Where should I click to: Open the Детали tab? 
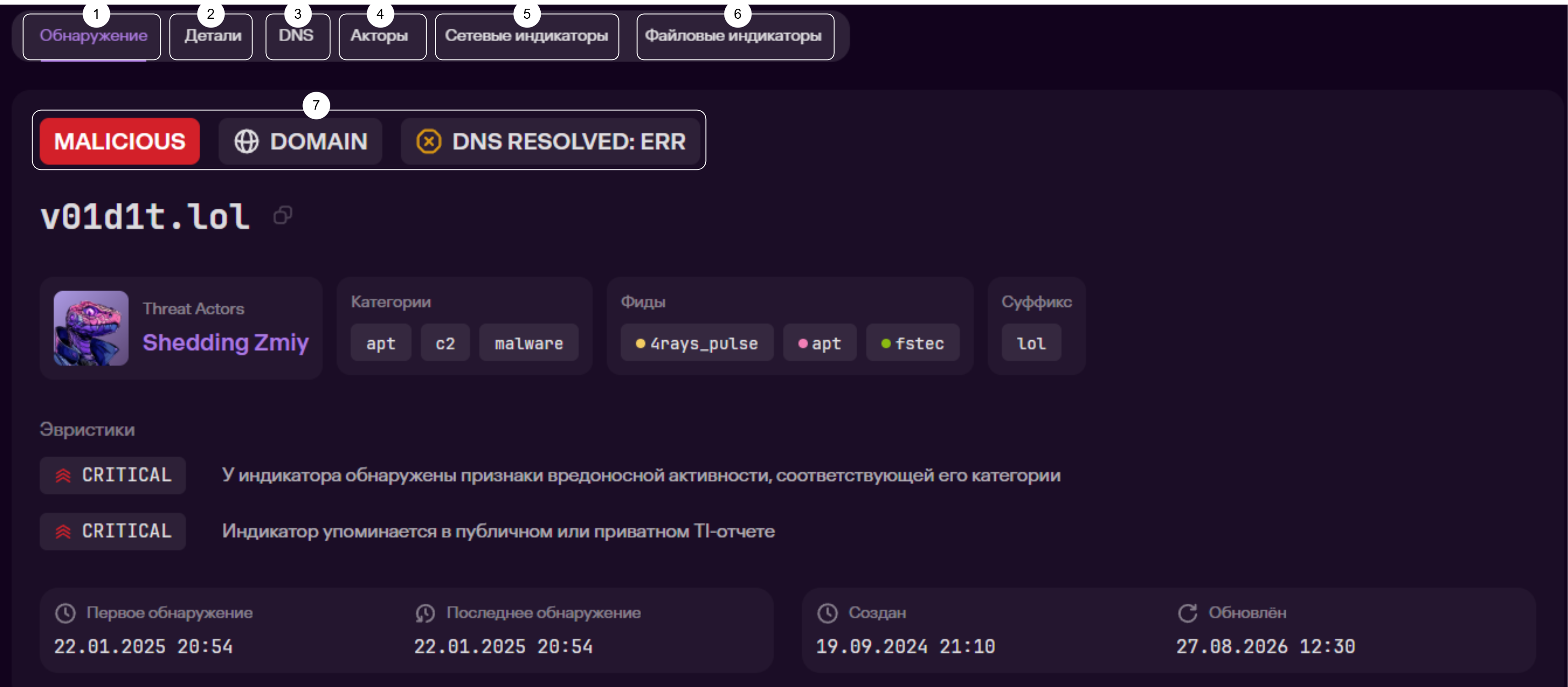coord(211,37)
